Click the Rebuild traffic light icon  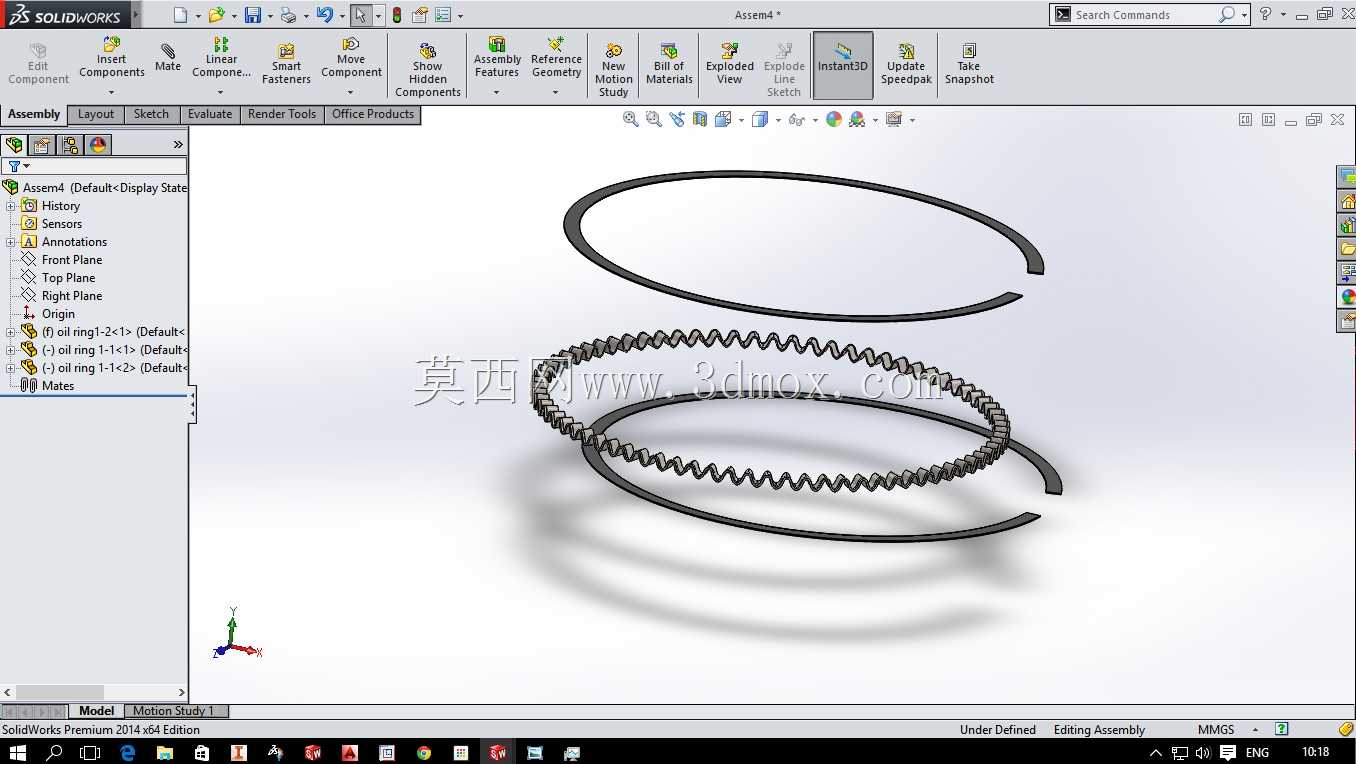pyautogui.click(x=397, y=15)
